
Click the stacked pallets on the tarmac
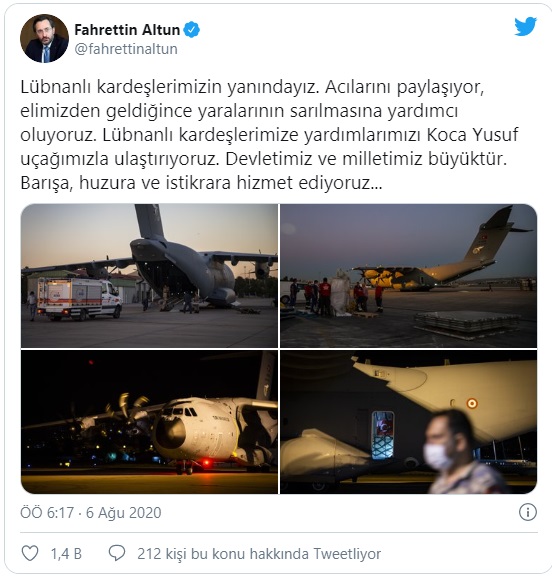click(x=468, y=322)
